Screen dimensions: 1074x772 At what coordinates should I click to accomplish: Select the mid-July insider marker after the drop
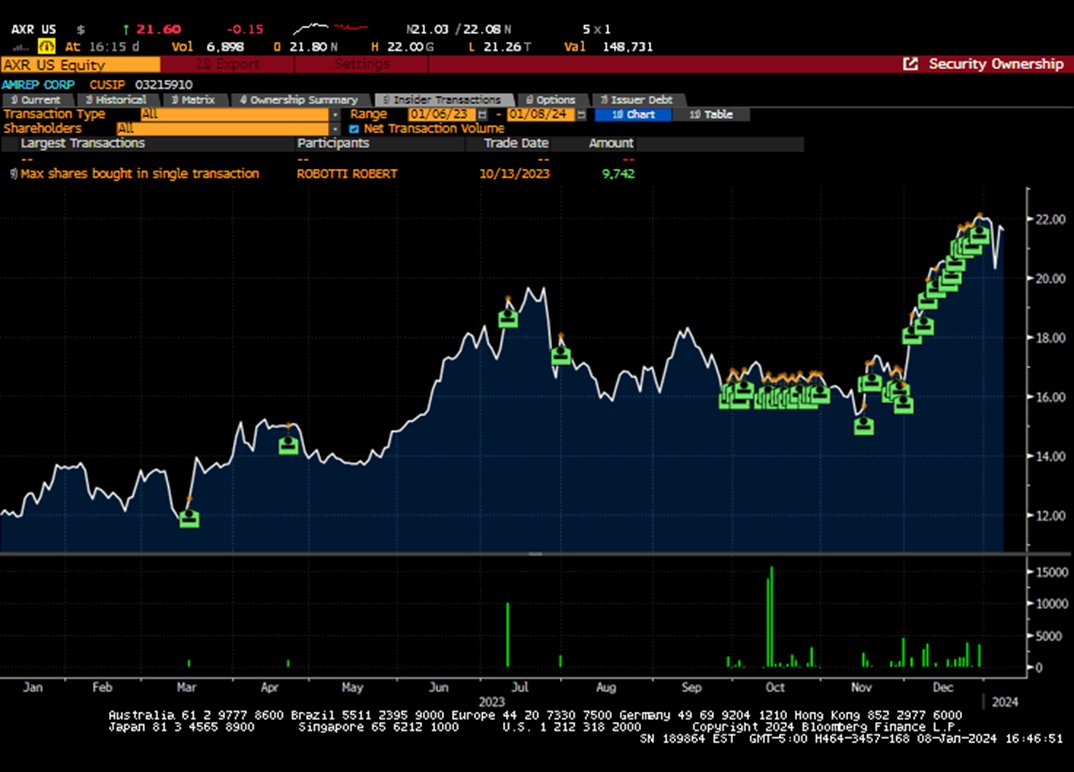pos(561,355)
